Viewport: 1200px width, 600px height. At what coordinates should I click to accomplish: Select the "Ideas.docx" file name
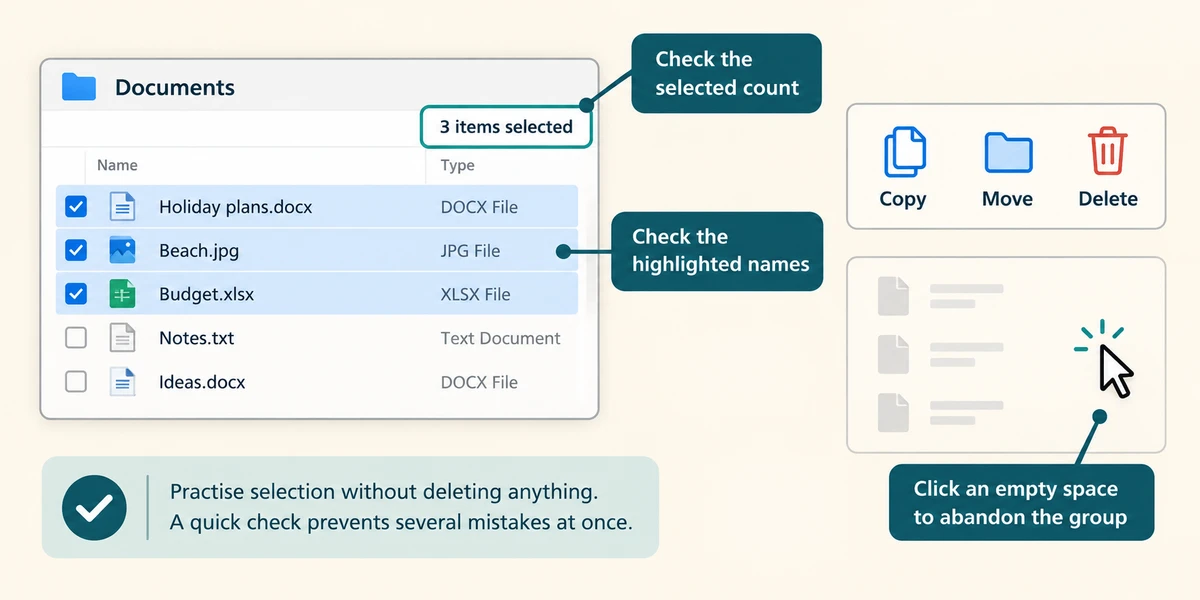click(202, 382)
